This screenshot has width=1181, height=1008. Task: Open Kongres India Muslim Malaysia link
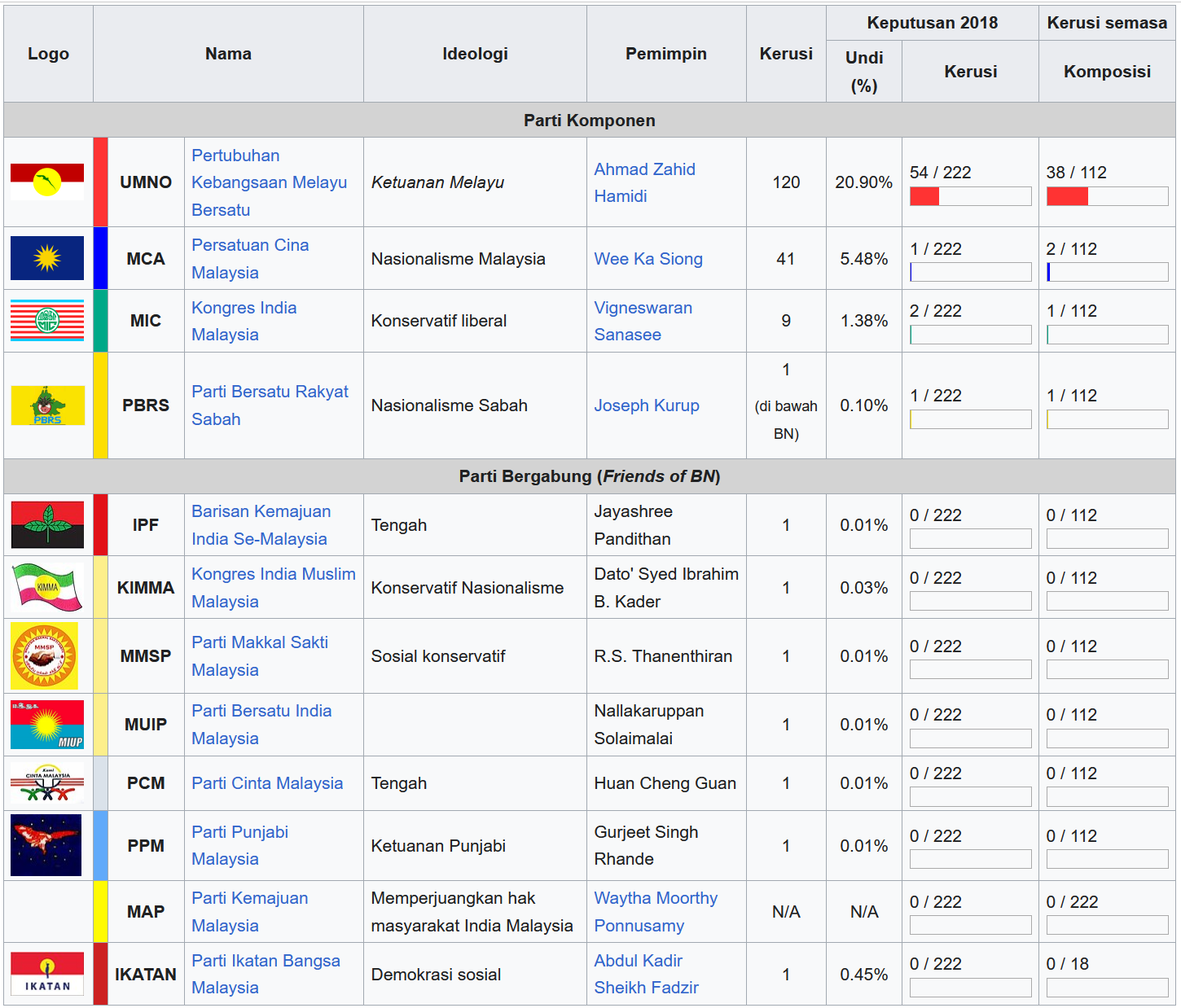click(274, 588)
